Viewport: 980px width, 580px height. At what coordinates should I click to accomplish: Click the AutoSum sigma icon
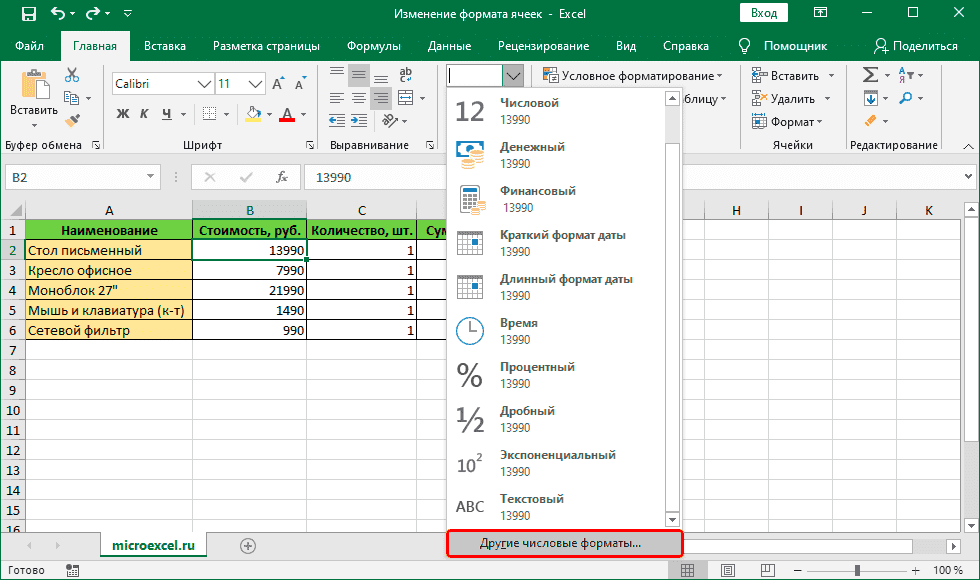(x=872, y=74)
